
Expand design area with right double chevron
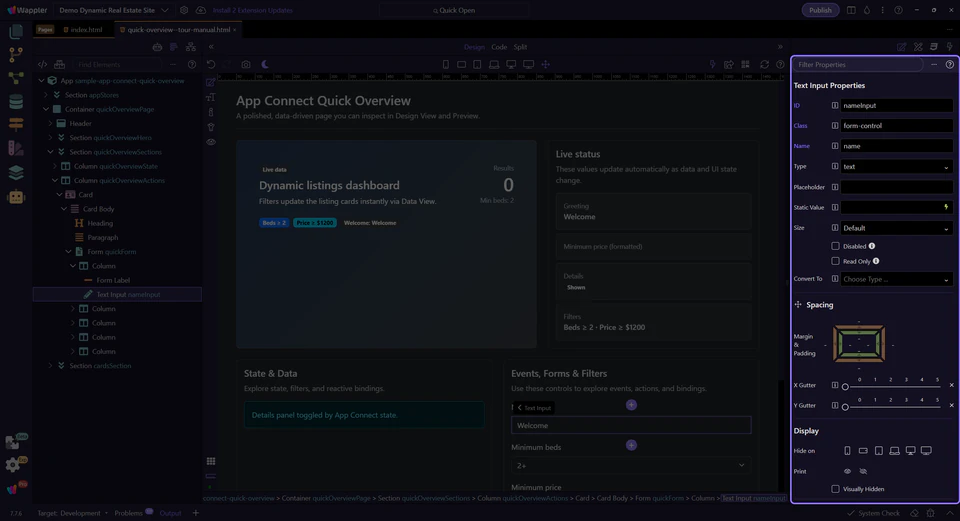(780, 47)
